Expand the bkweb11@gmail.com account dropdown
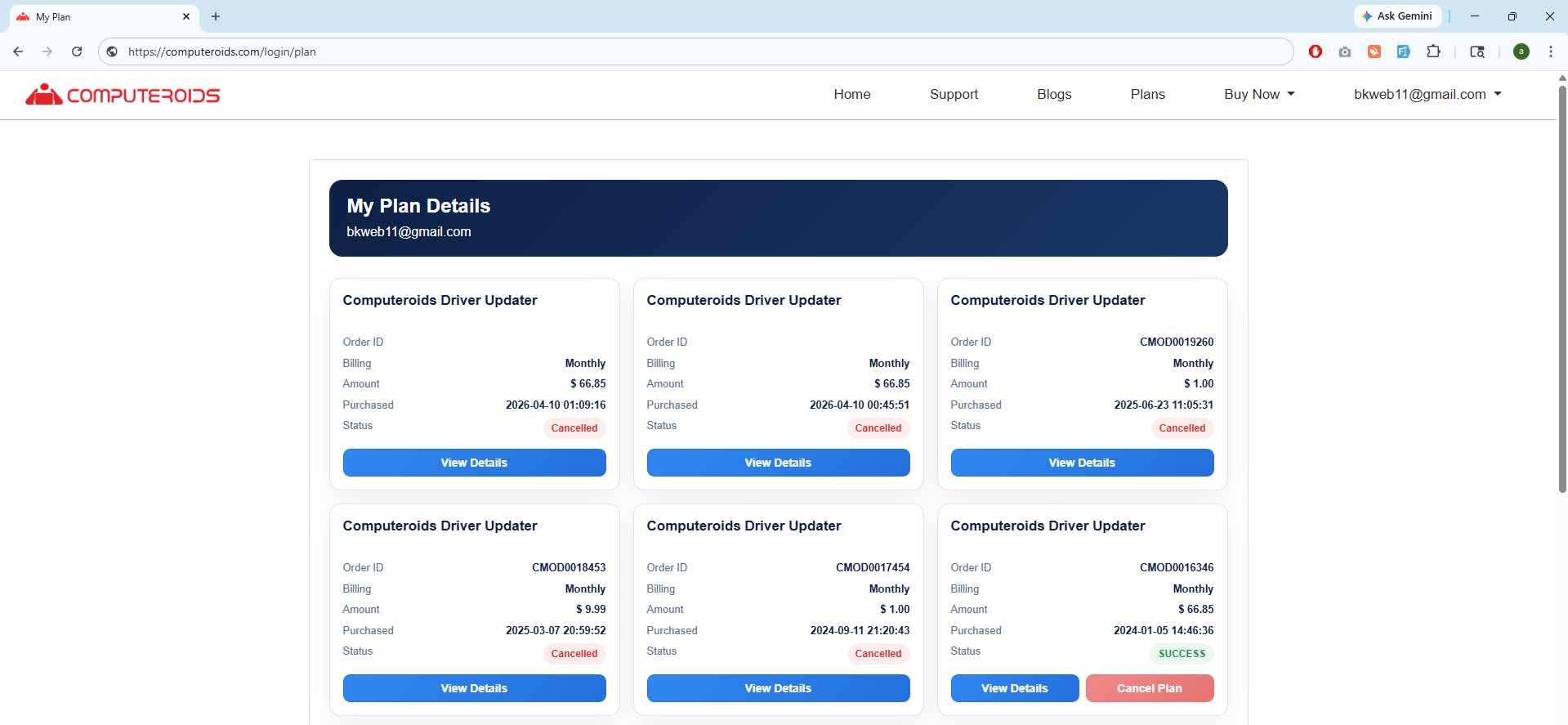1568x725 pixels. [x=1427, y=94]
